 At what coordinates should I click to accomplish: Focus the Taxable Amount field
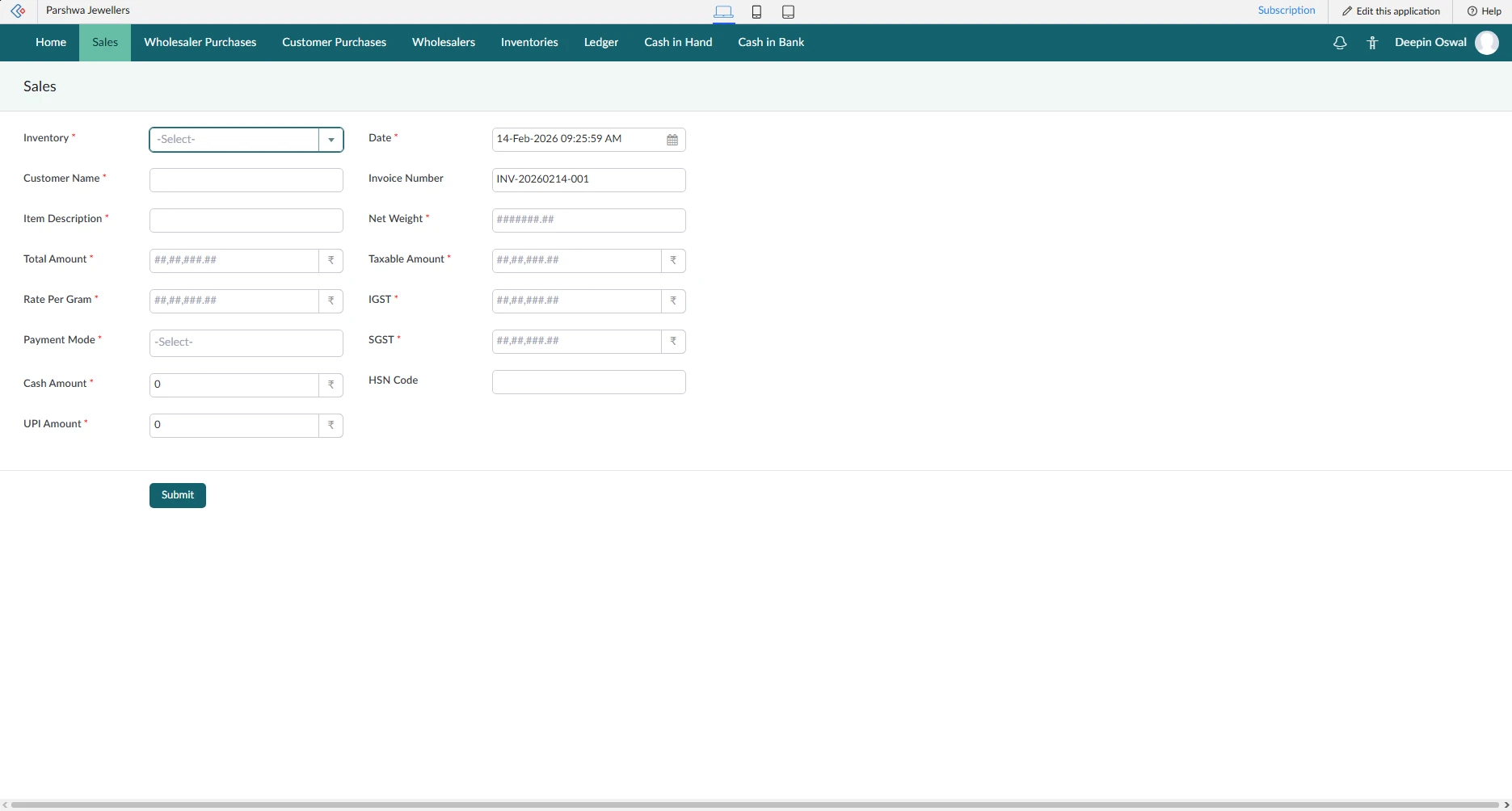[x=577, y=261]
